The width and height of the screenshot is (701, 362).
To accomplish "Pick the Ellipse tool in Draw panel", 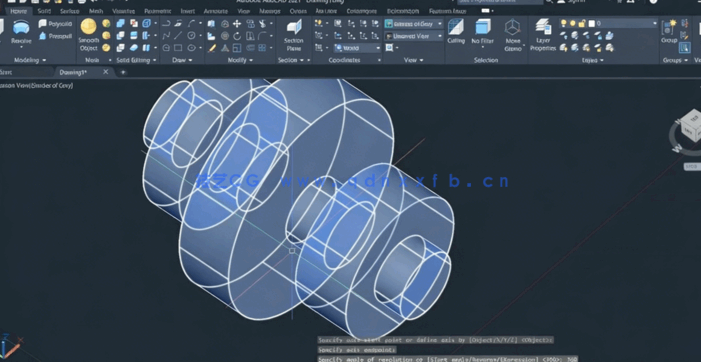I will 191,47.
